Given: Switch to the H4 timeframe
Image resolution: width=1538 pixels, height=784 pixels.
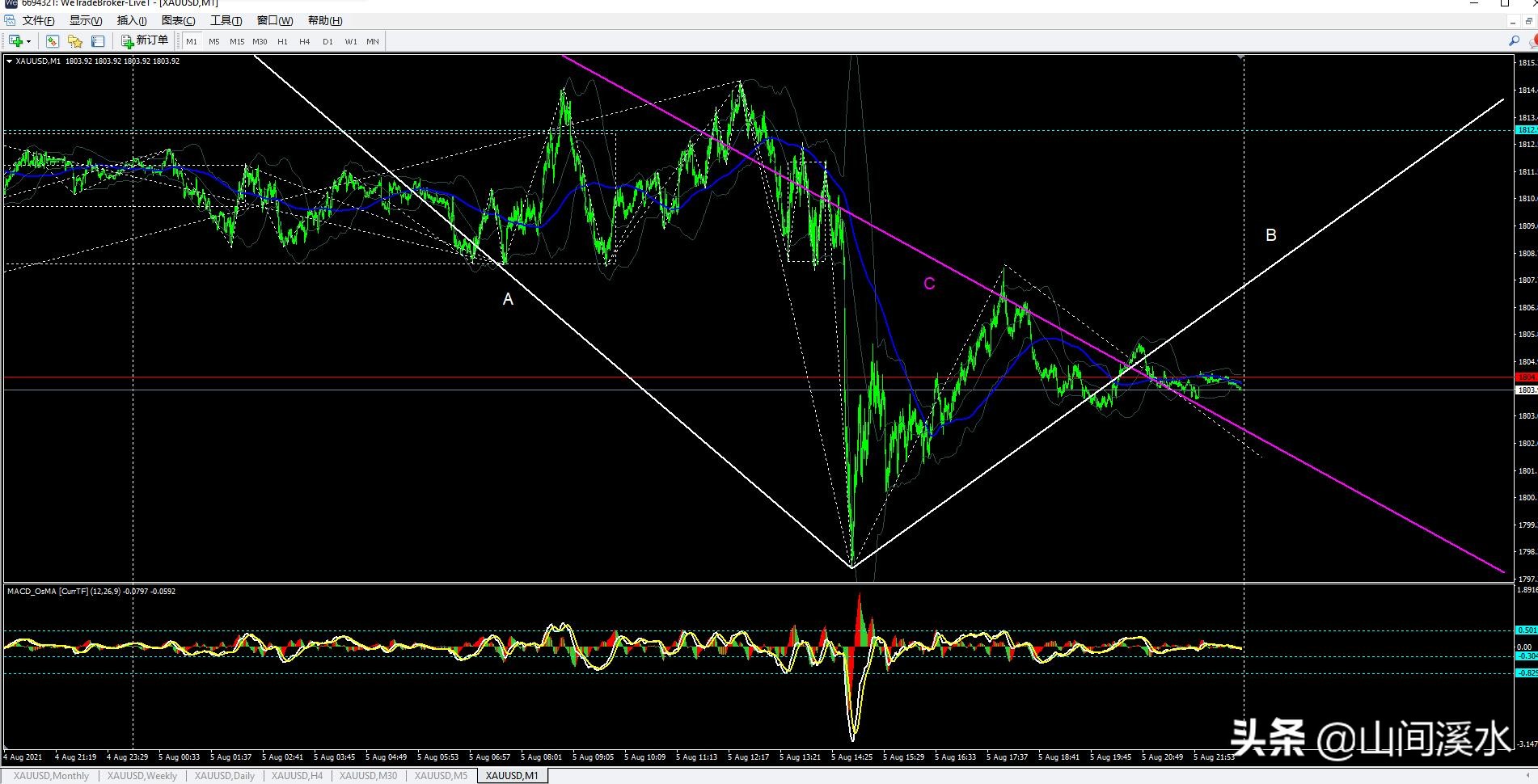Looking at the screenshot, I should coord(305,41).
